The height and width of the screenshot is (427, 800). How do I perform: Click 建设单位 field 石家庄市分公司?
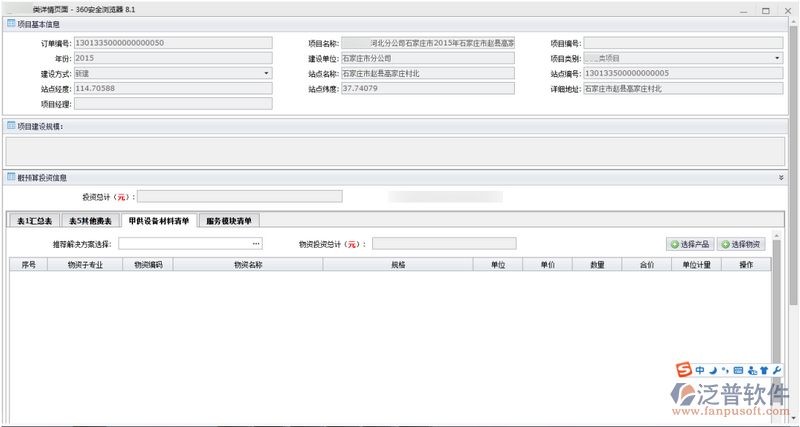point(428,58)
